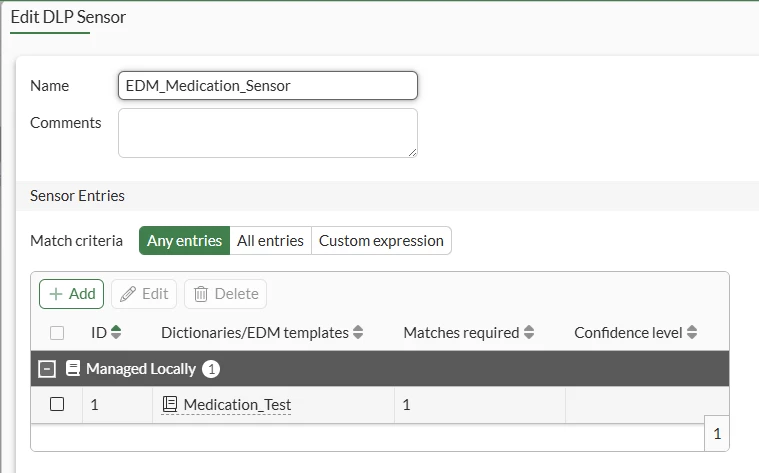The height and width of the screenshot is (473, 759).
Task: Sort the Dictionaries/EDM templates column arrows
Action: coord(358,332)
